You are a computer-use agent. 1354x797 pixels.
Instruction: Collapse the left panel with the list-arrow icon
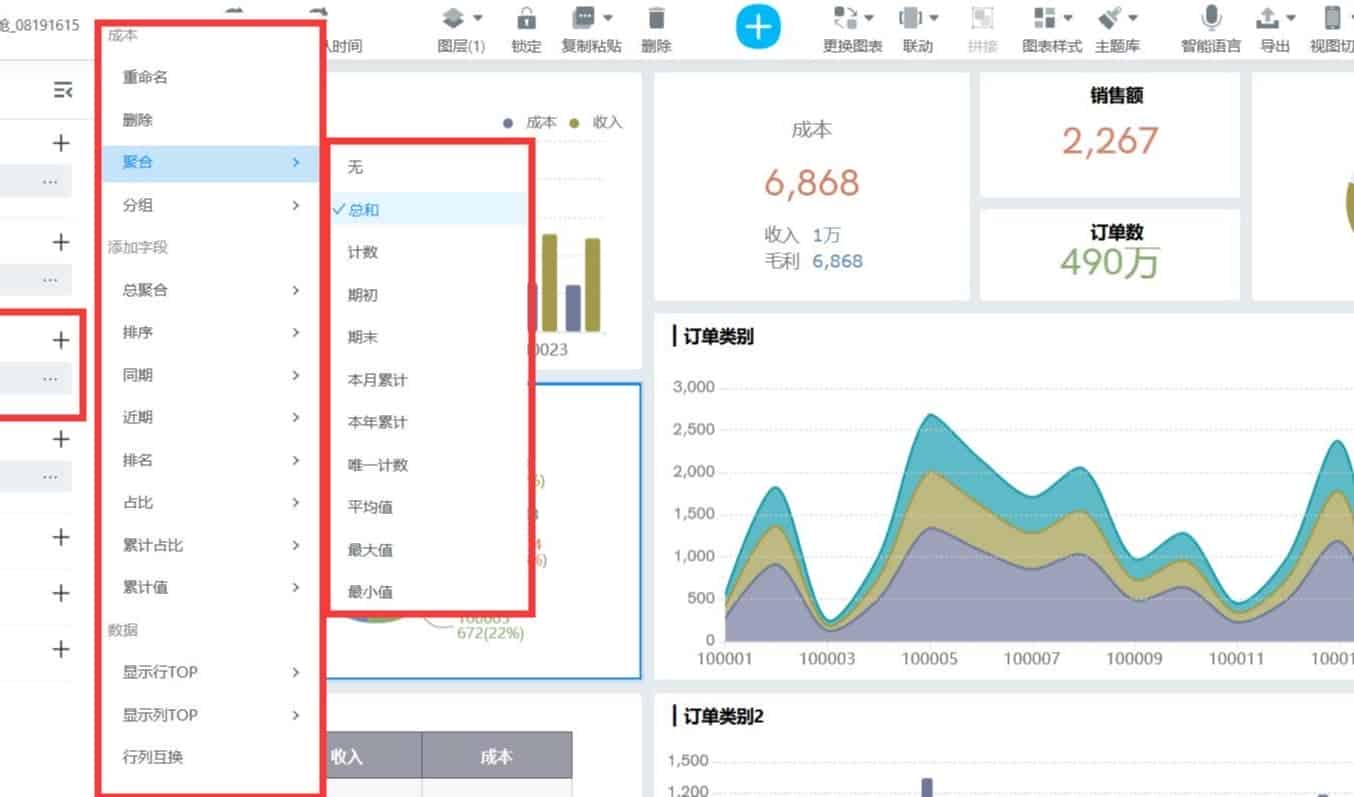click(63, 91)
